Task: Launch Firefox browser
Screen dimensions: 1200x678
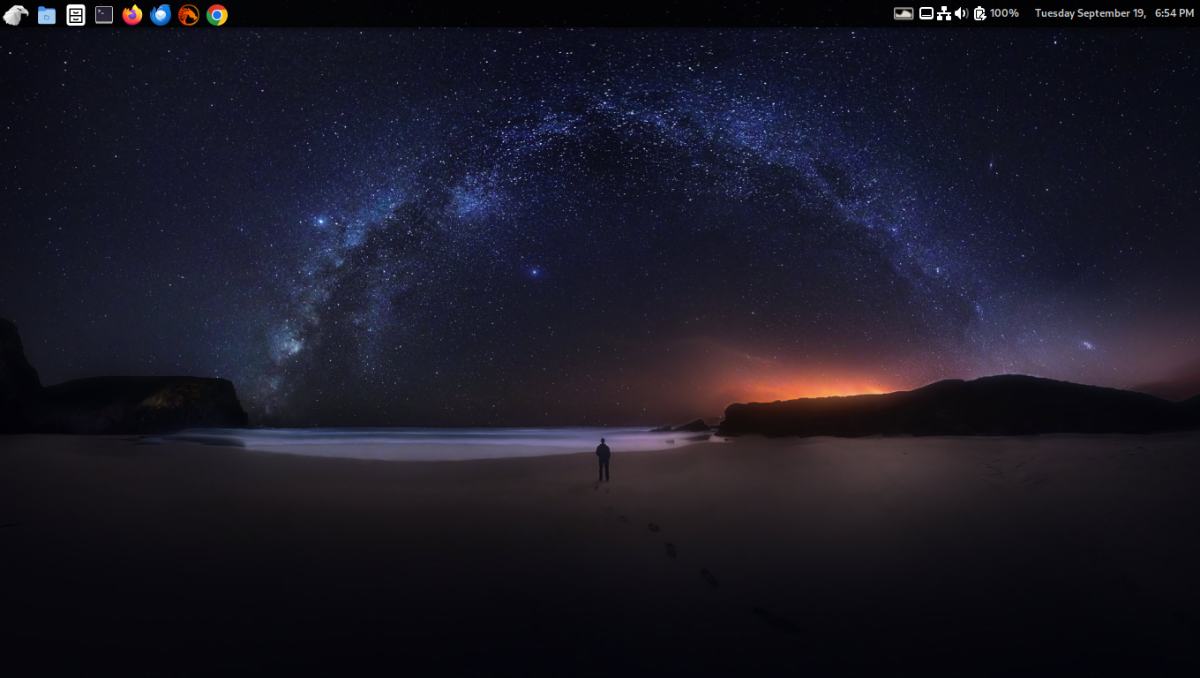Action: (x=132, y=15)
